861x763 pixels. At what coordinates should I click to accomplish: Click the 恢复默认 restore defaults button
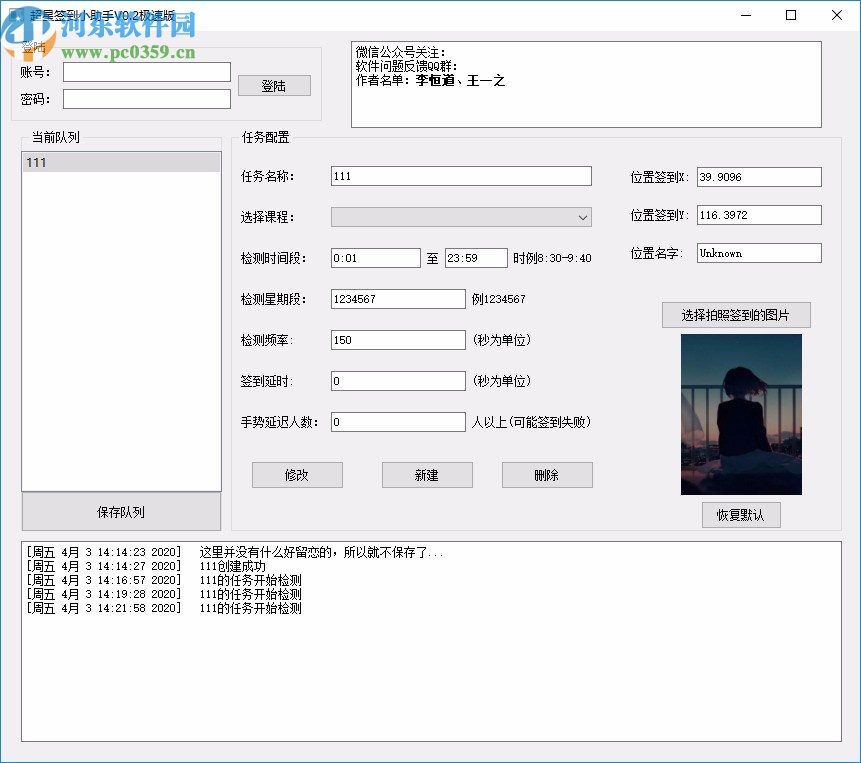pos(740,514)
